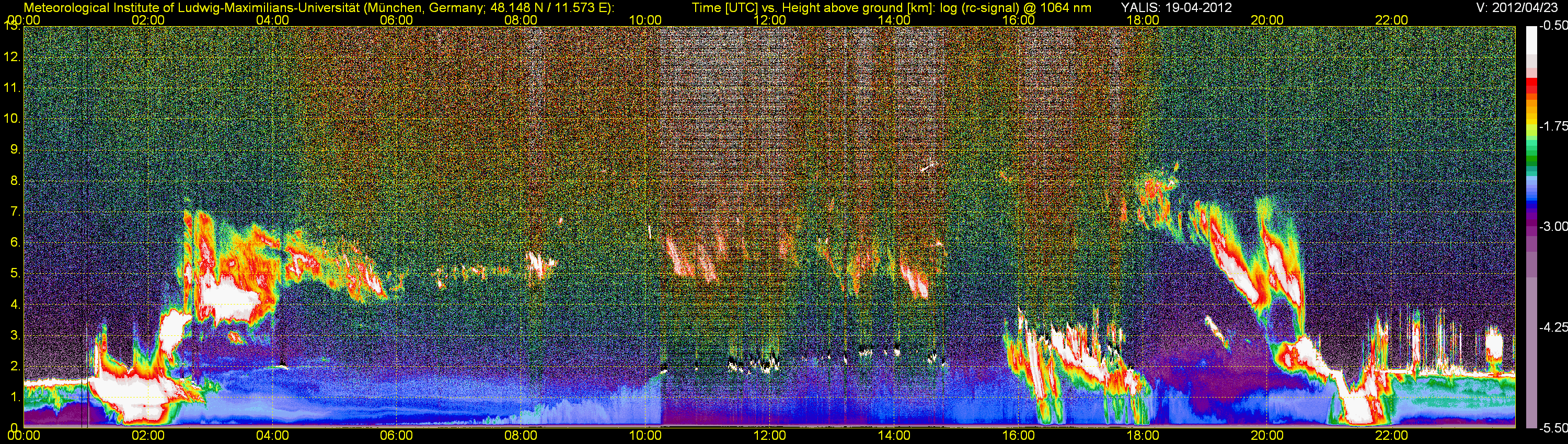Image resolution: width=1568 pixels, height=444 pixels.
Task: Click the 14:00 label on the top time axis
Action: pyautogui.click(x=894, y=20)
